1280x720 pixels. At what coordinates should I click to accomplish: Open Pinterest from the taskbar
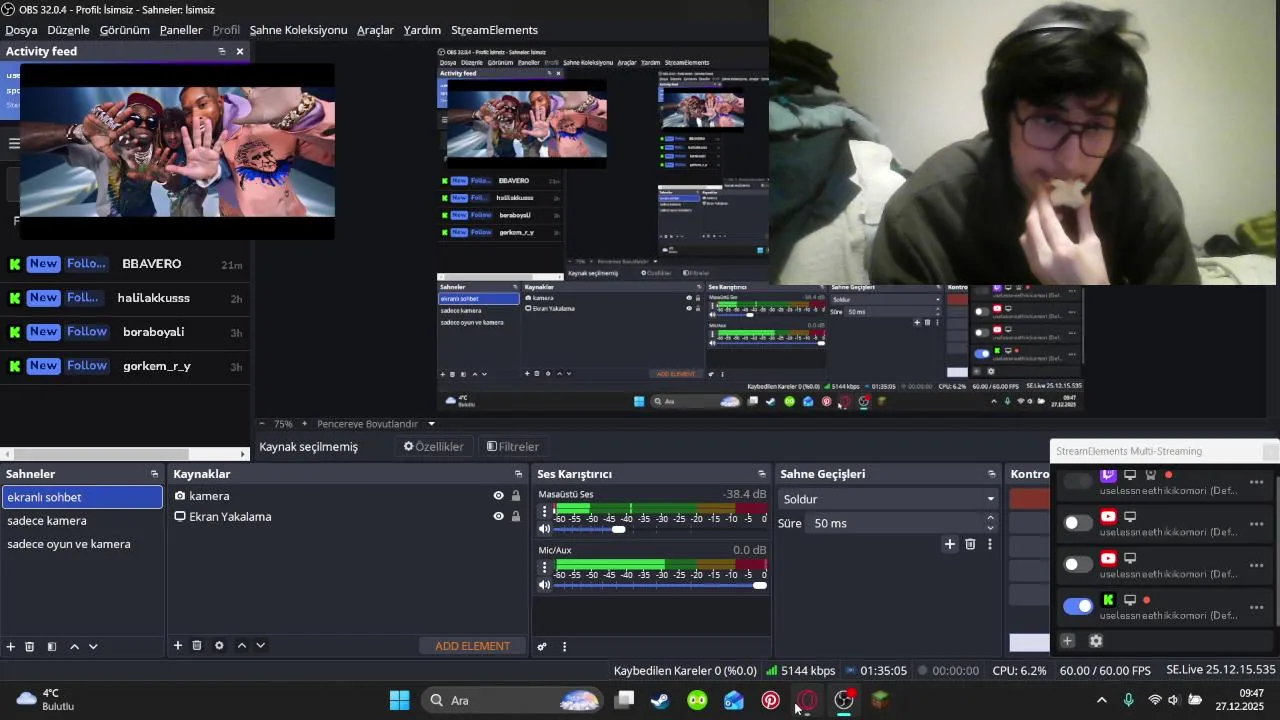(770, 700)
